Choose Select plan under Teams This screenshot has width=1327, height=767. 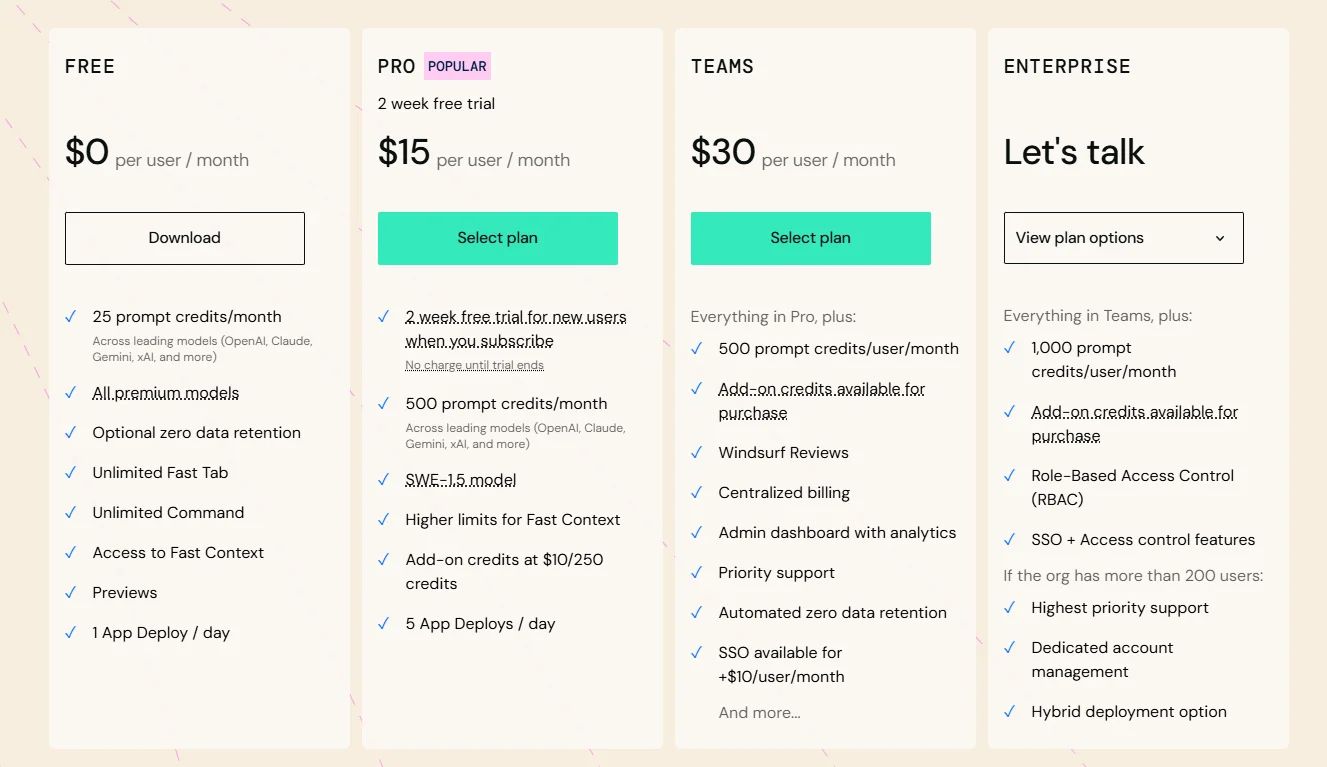[811, 238]
